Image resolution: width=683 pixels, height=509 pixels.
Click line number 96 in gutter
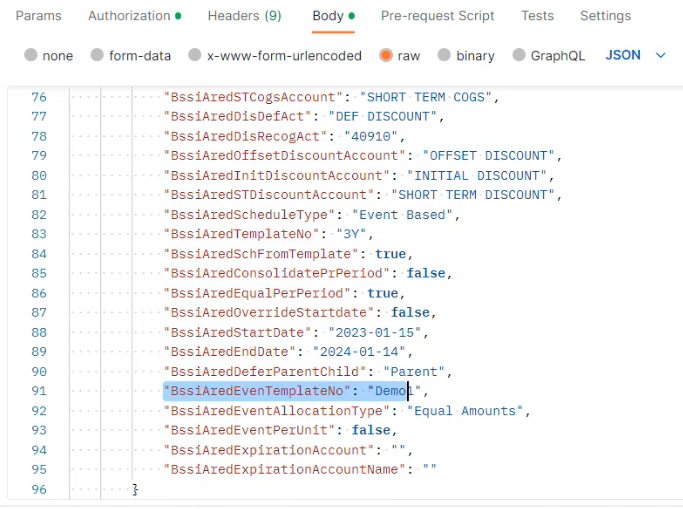39,489
